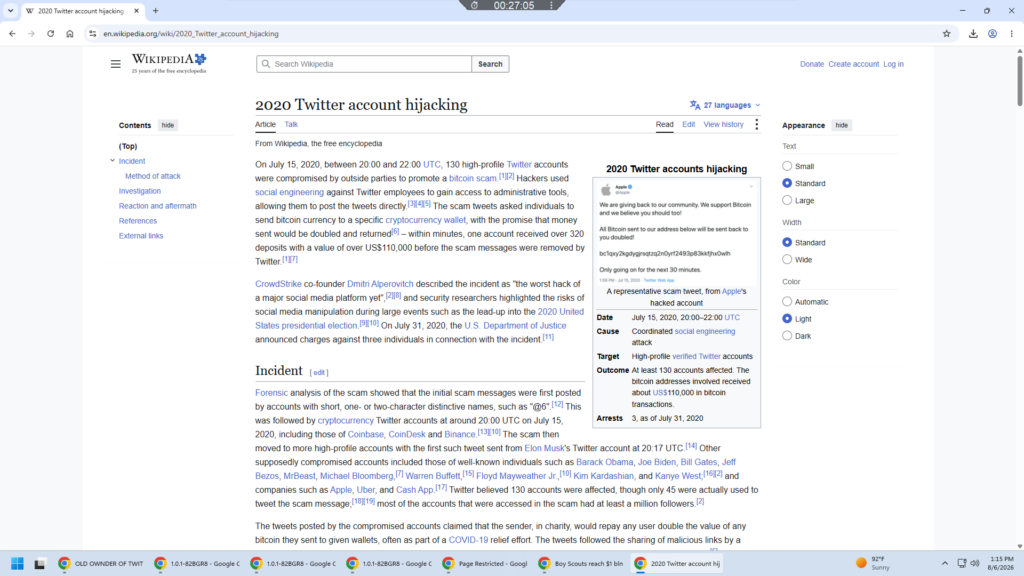
Task: Open weather widget showing 92°F
Action: 873,564
